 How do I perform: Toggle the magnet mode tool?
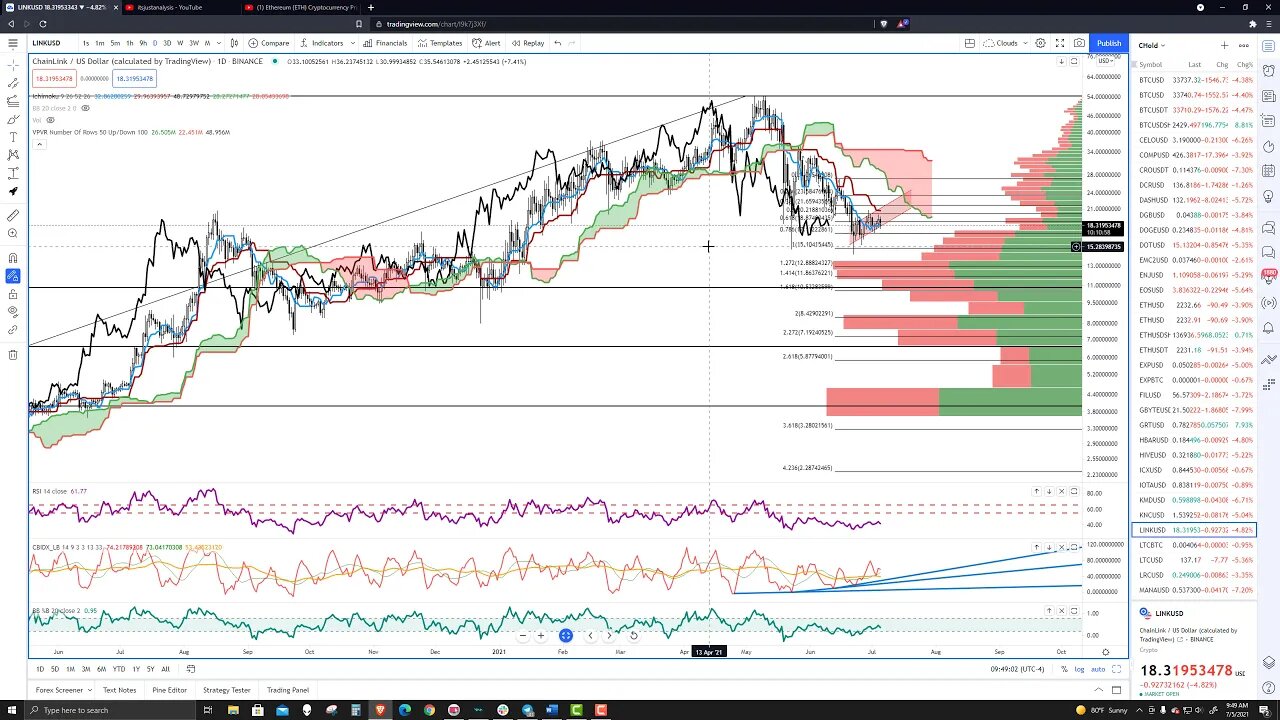(13, 258)
